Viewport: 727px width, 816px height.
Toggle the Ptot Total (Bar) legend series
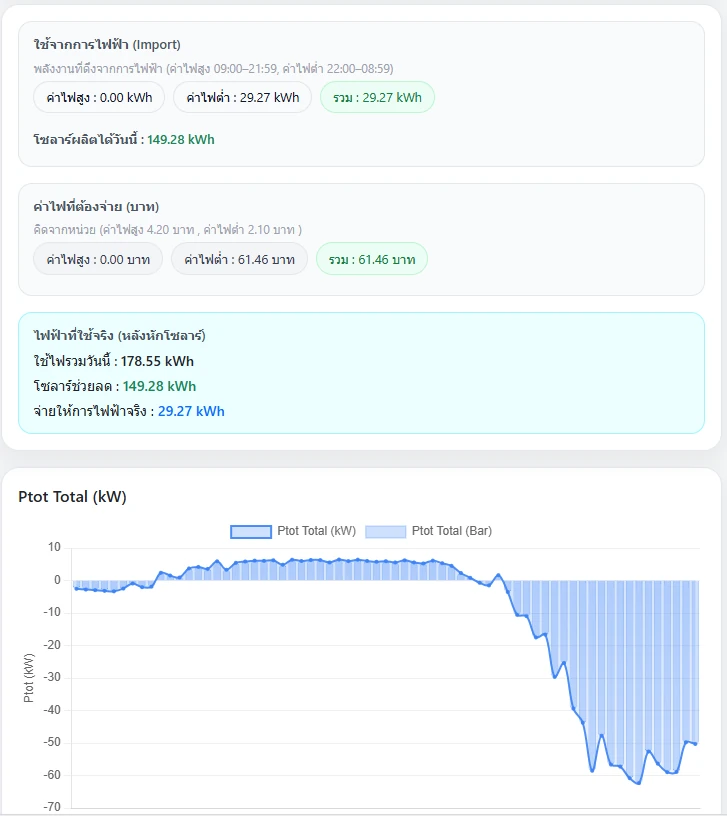[x=451, y=531]
